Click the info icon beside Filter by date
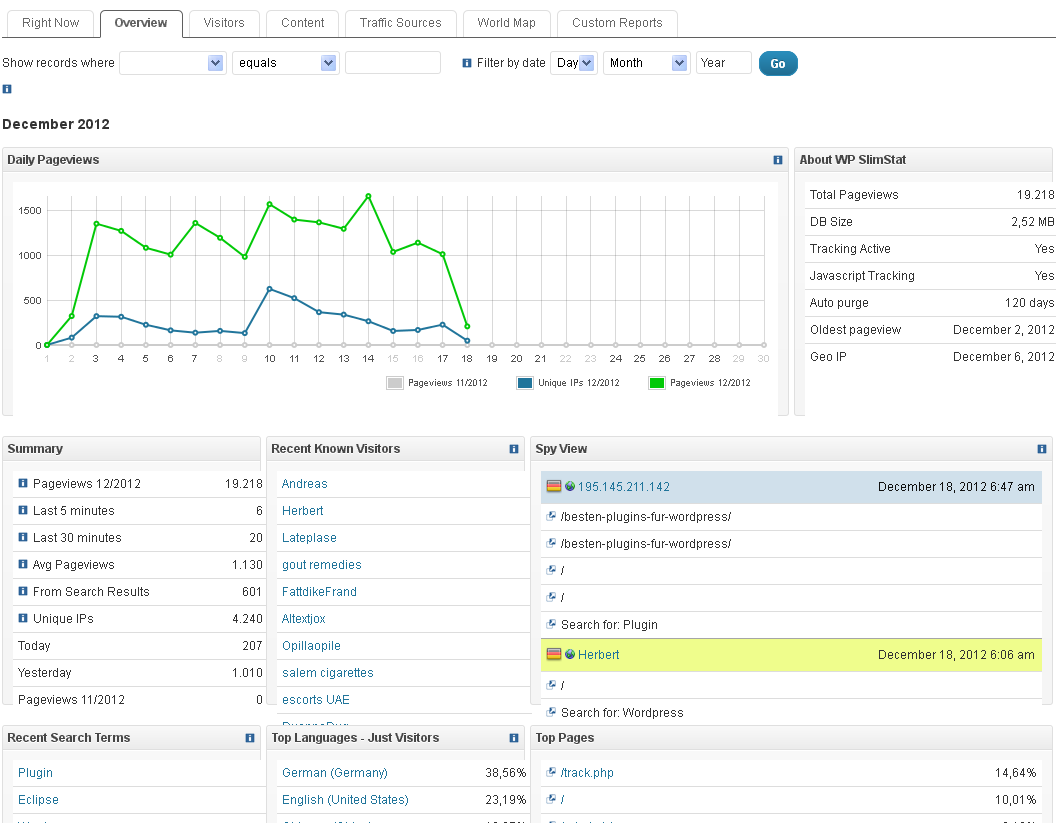The image size is (1056, 823). tap(467, 63)
